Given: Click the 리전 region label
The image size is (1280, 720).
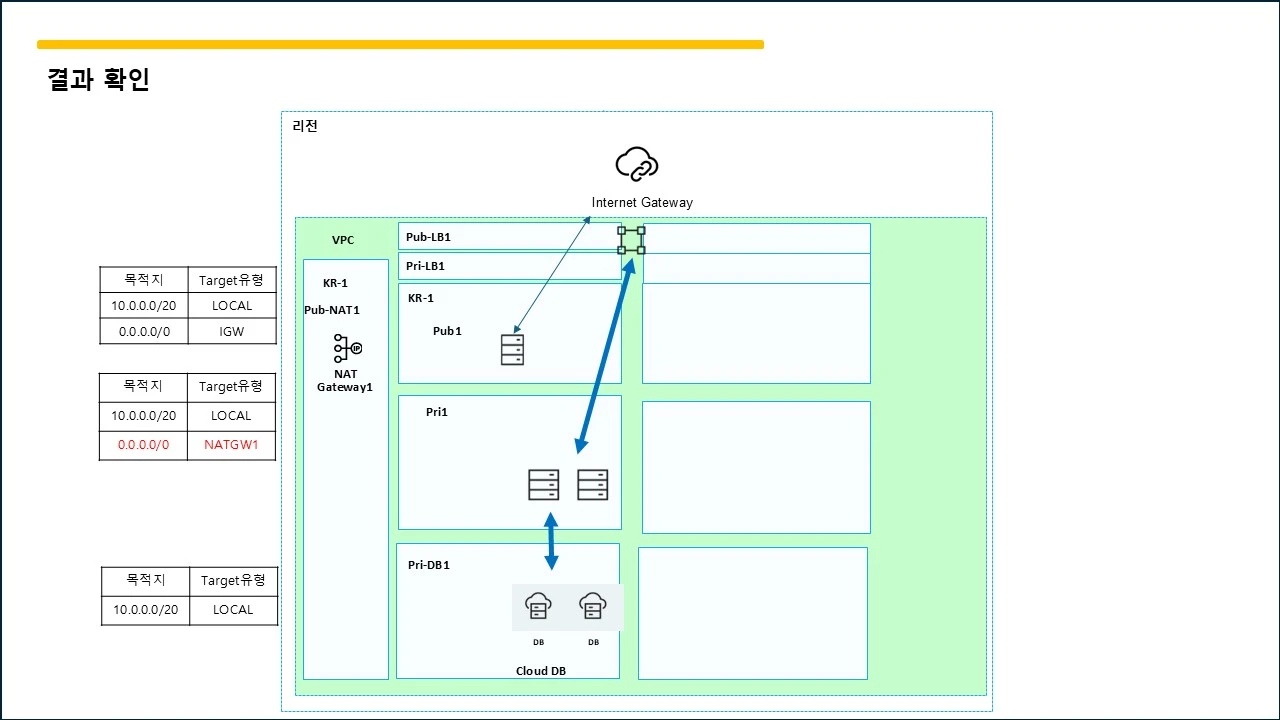Looking at the screenshot, I should pos(305,126).
